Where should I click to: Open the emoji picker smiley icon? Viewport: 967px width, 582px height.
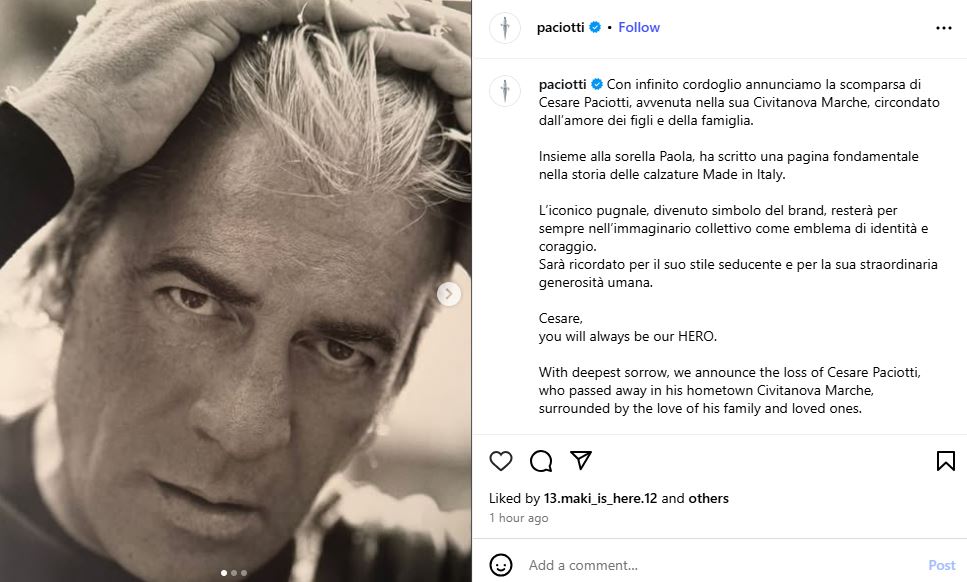tap(501, 565)
